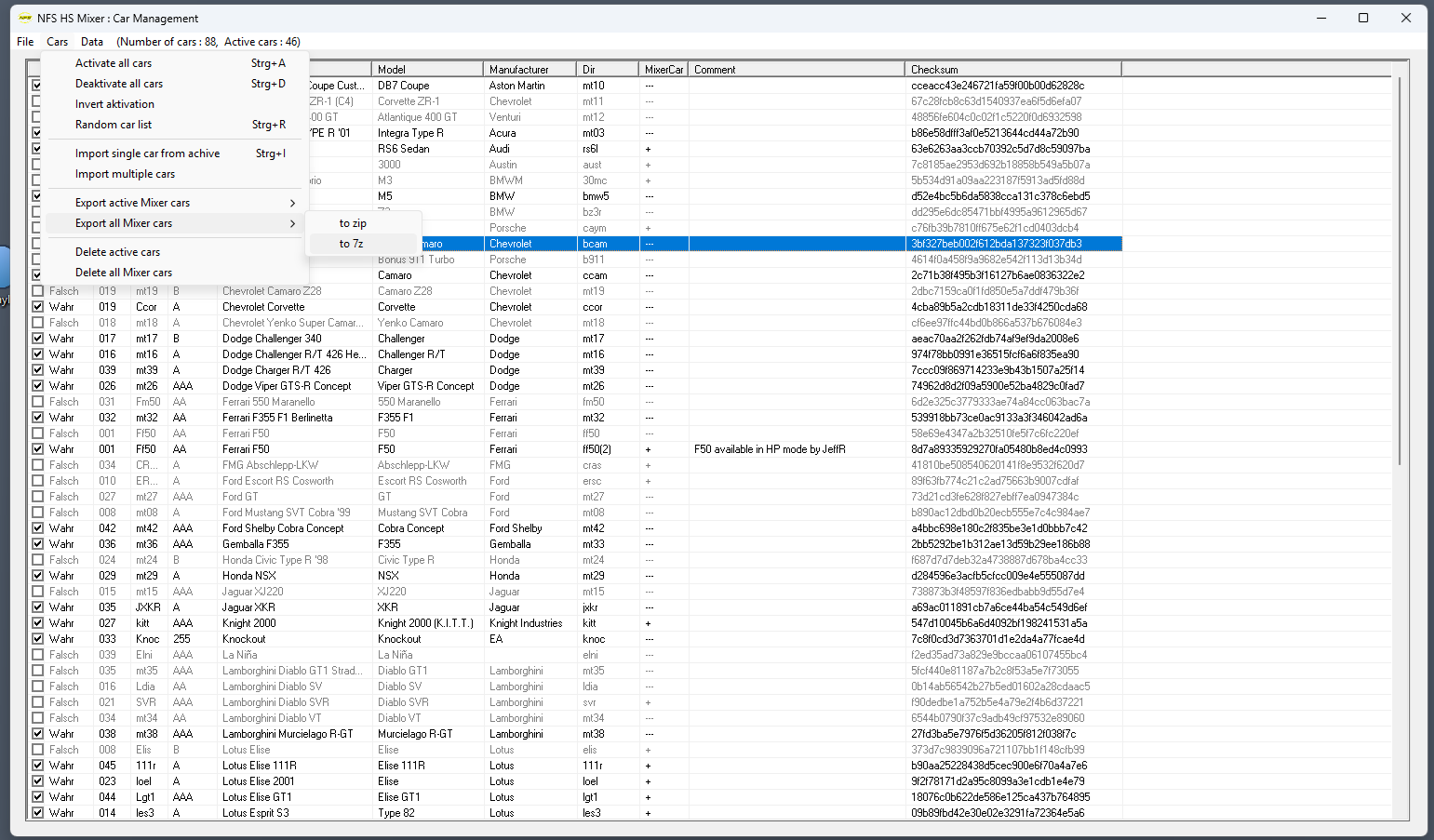1434x840 pixels.
Task: Click the 'Ford Shelby' manufacturer cell
Action: pos(514,528)
